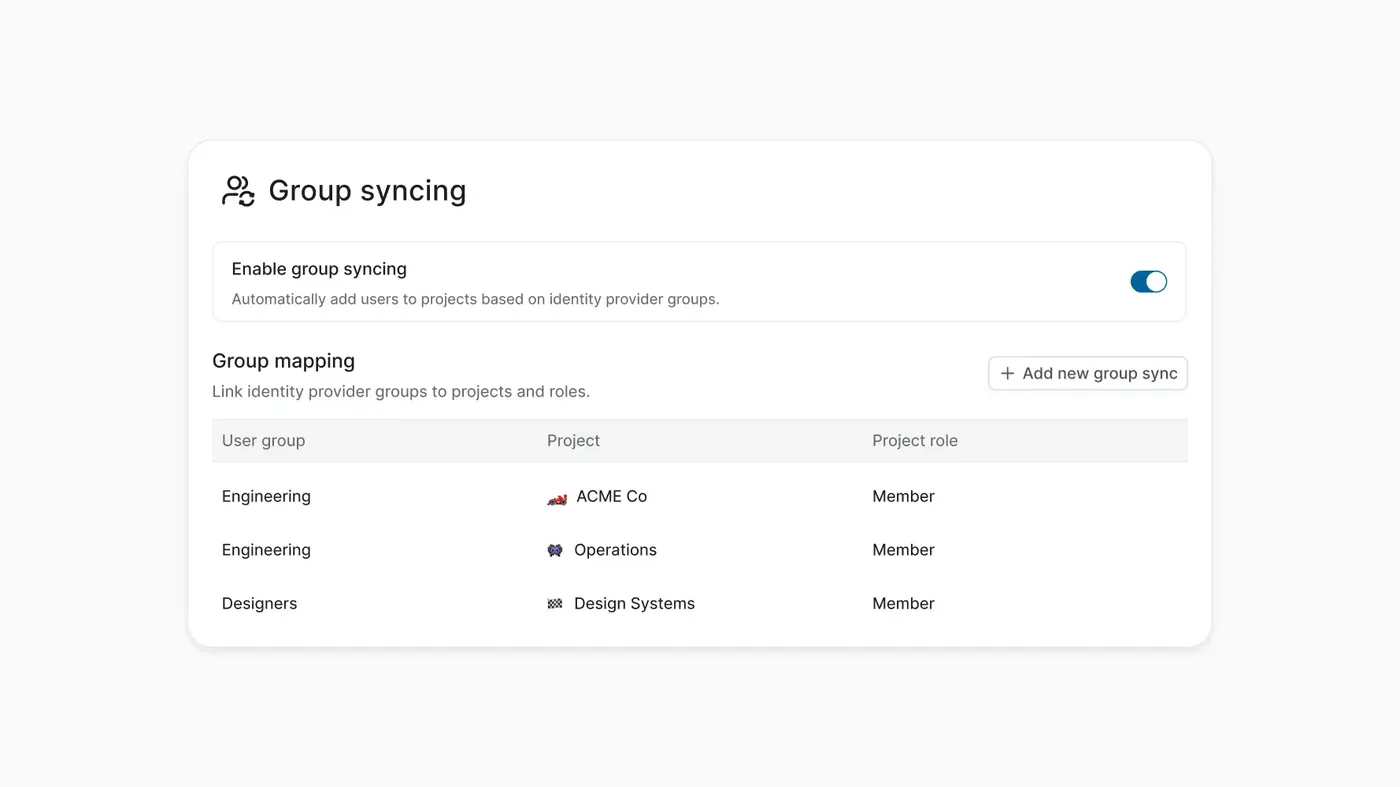
Task: Click the Group syncing users icon
Action: click(238, 191)
